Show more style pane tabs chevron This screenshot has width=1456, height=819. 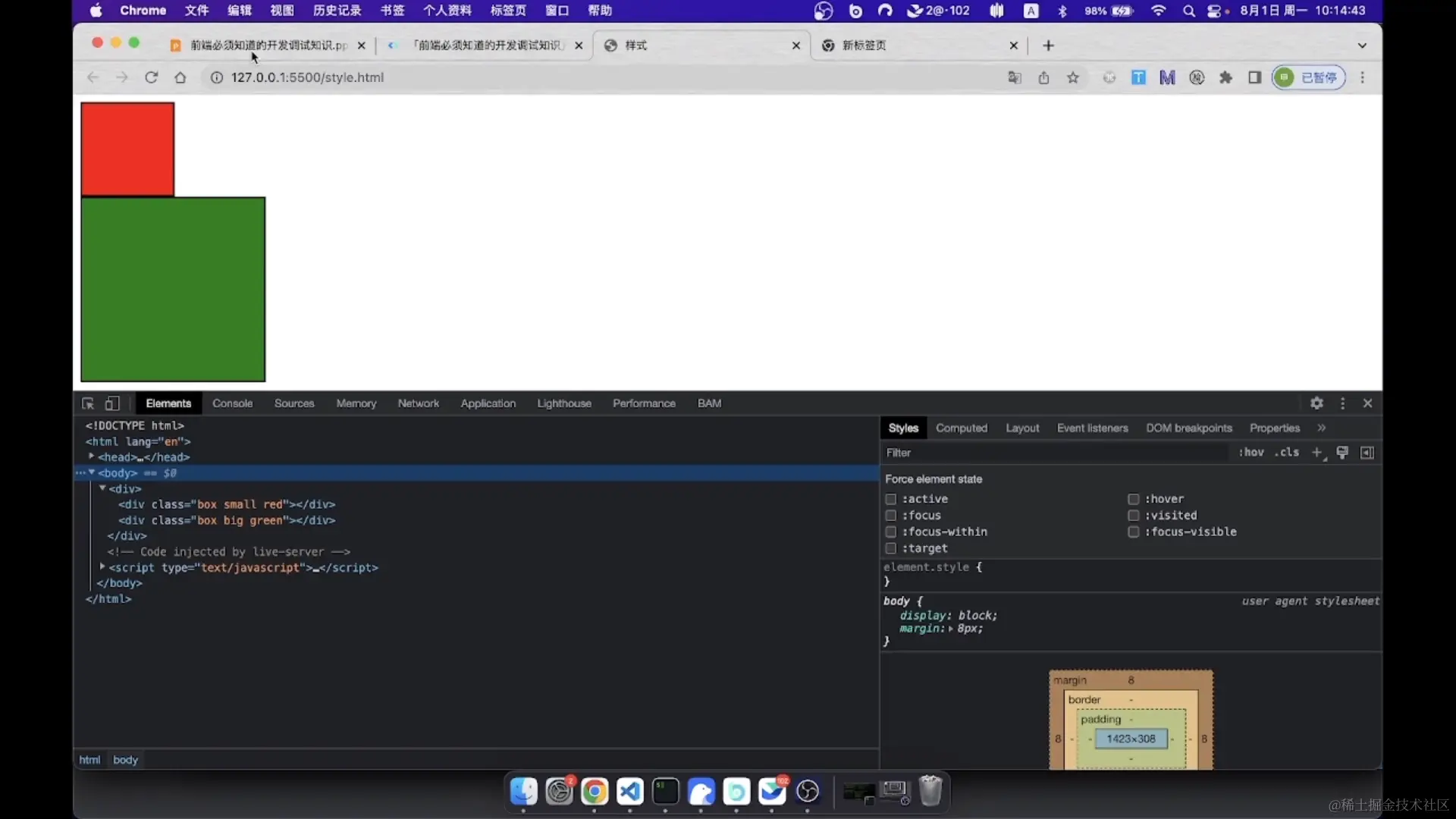(1322, 428)
